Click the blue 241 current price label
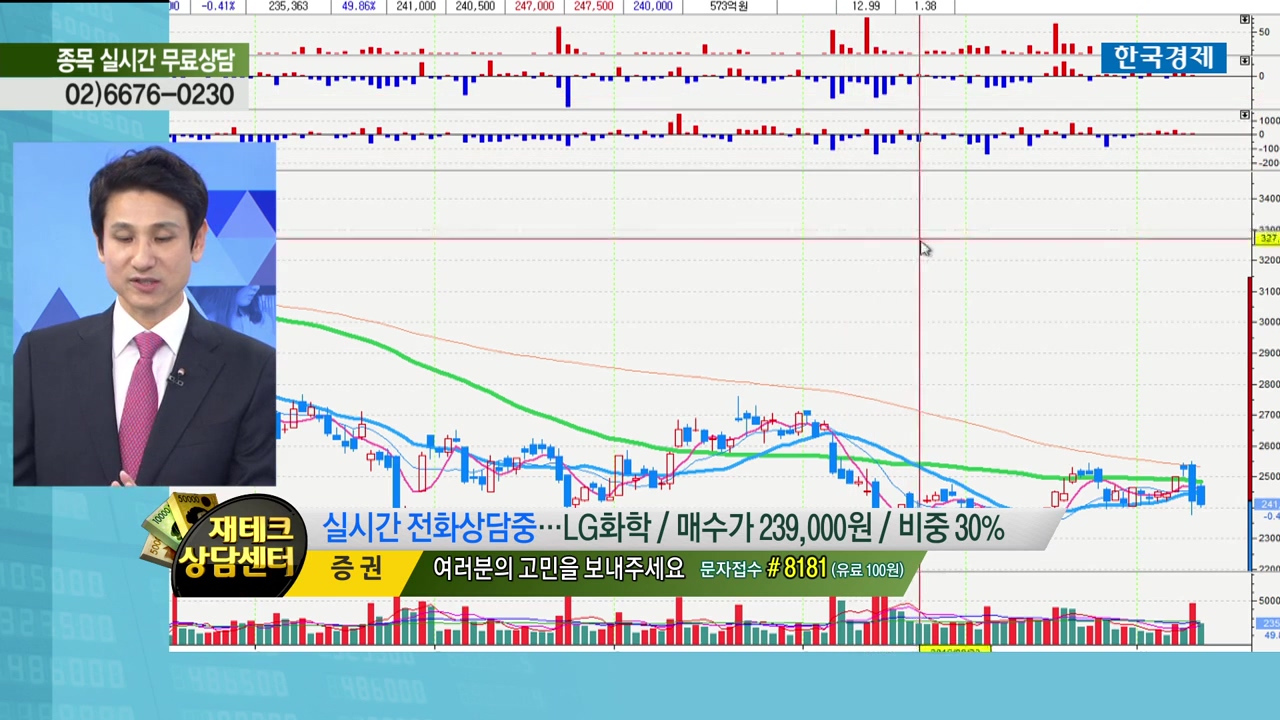This screenshot has width=1280, height=720. pos(1268,504)
